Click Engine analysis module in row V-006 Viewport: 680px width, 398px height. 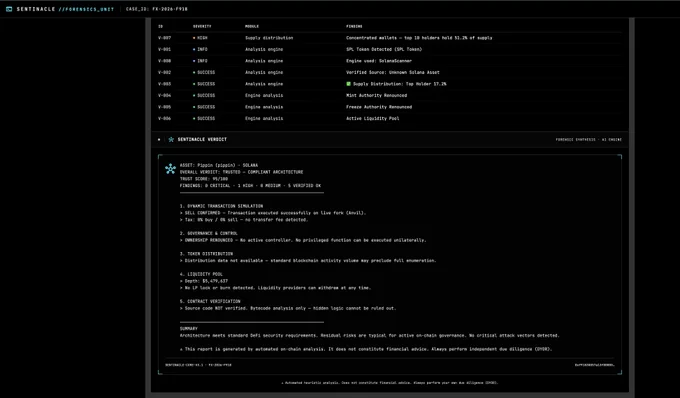pos(264,118)
